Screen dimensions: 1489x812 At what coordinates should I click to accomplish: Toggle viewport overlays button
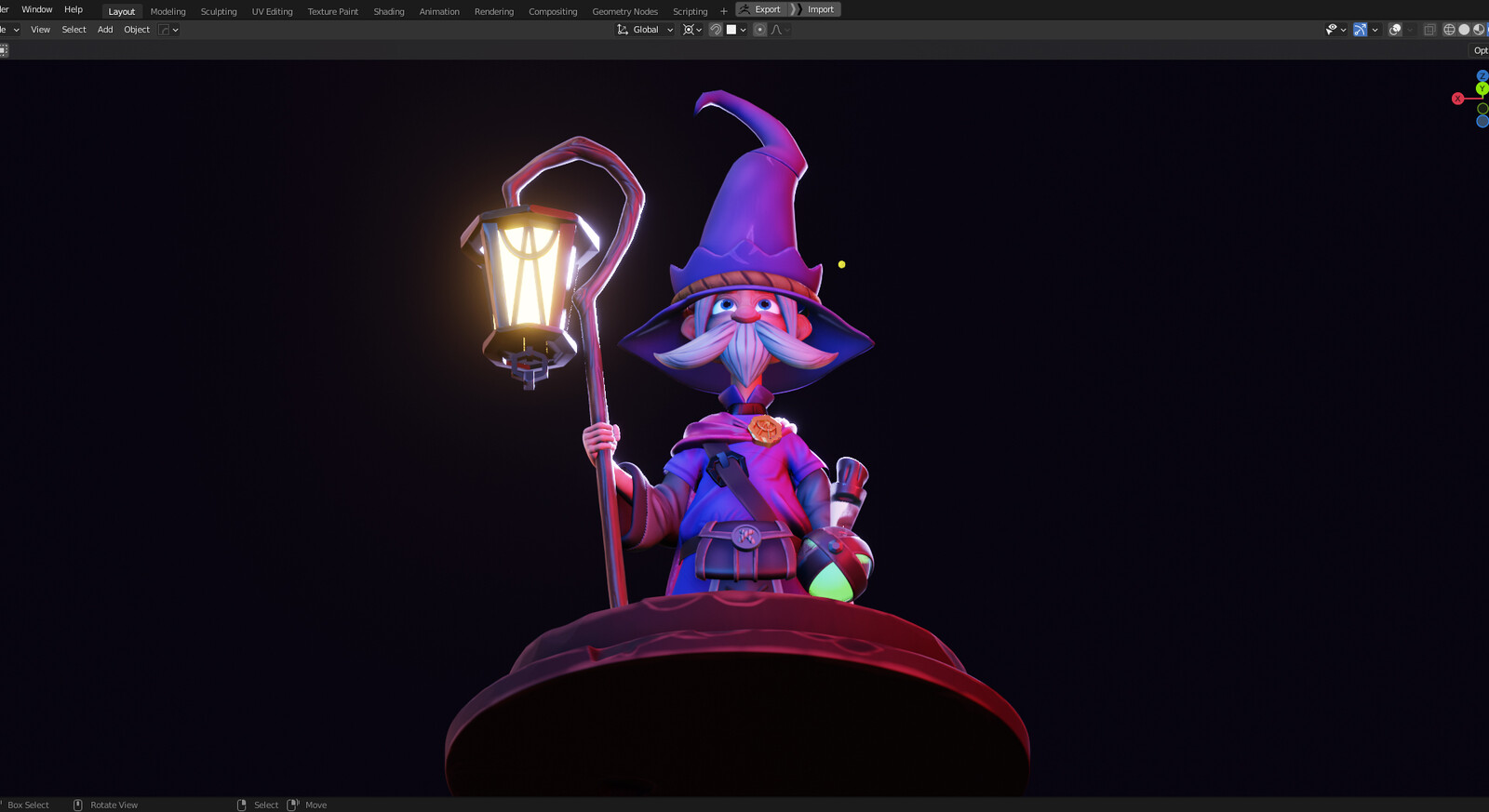click(1395, 30)
